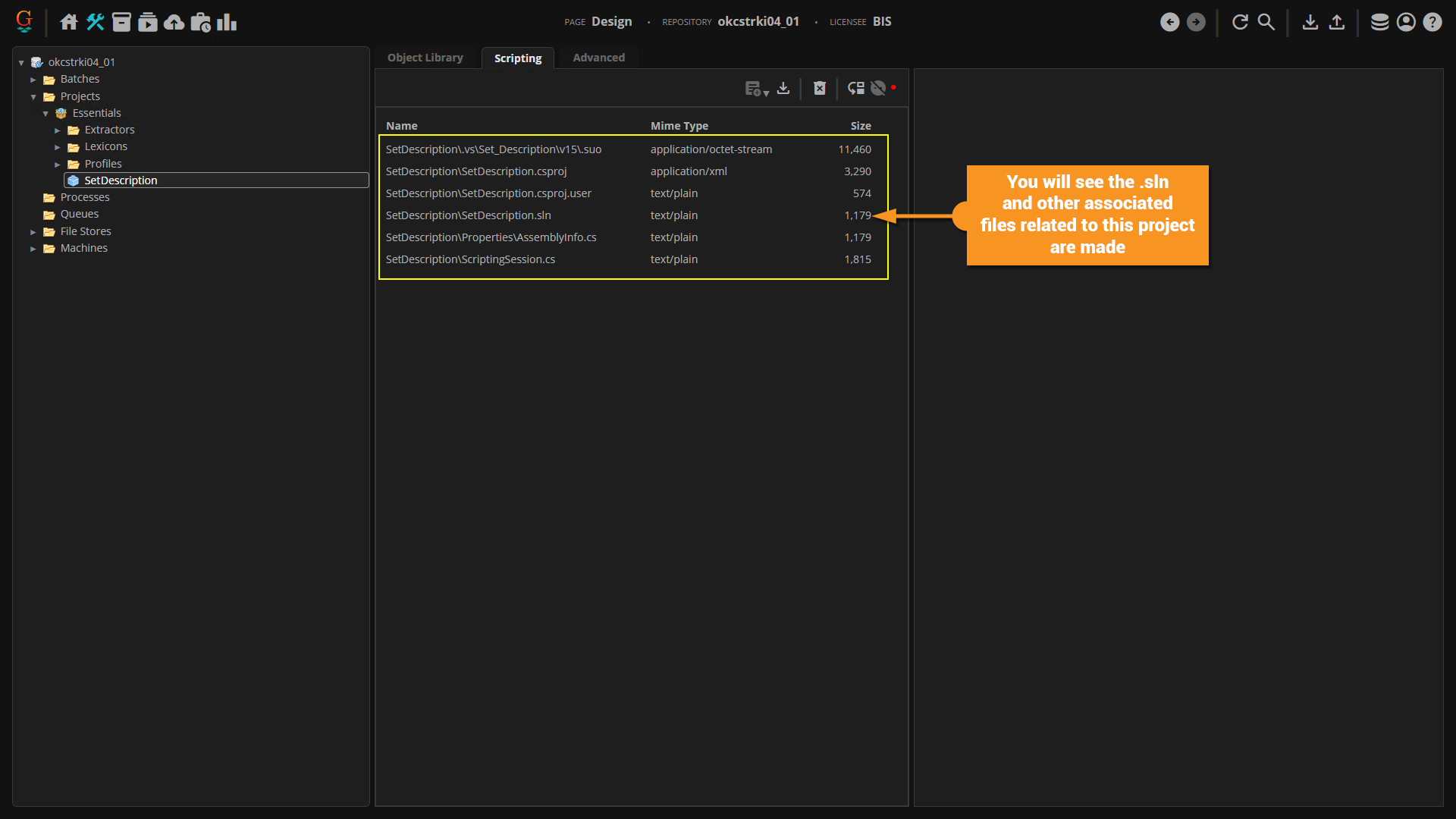Screen dimensions: 1456x819
Task: Click the crossed-out circle debug icon
Action: tap(878, 89)
